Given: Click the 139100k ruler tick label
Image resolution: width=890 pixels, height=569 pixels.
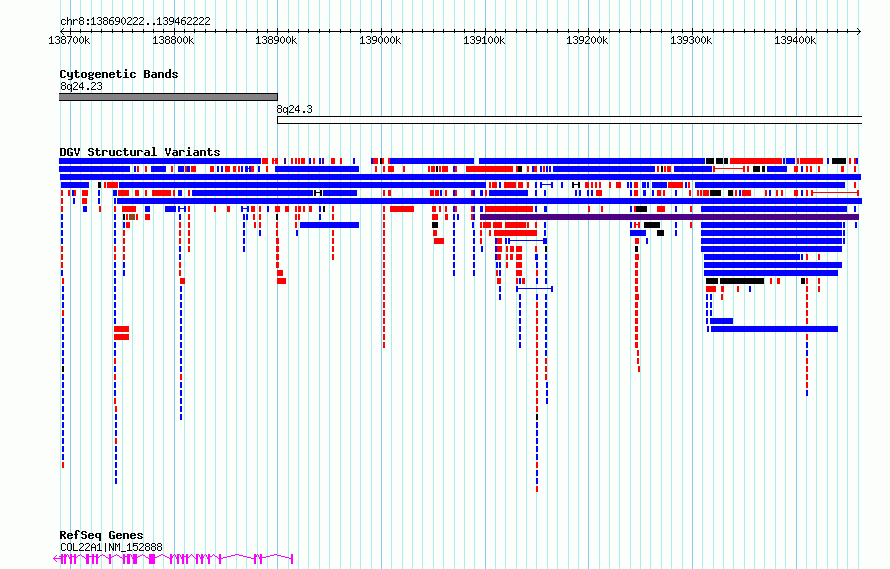Looking at the screenshot, I should [x=484, y=40].
